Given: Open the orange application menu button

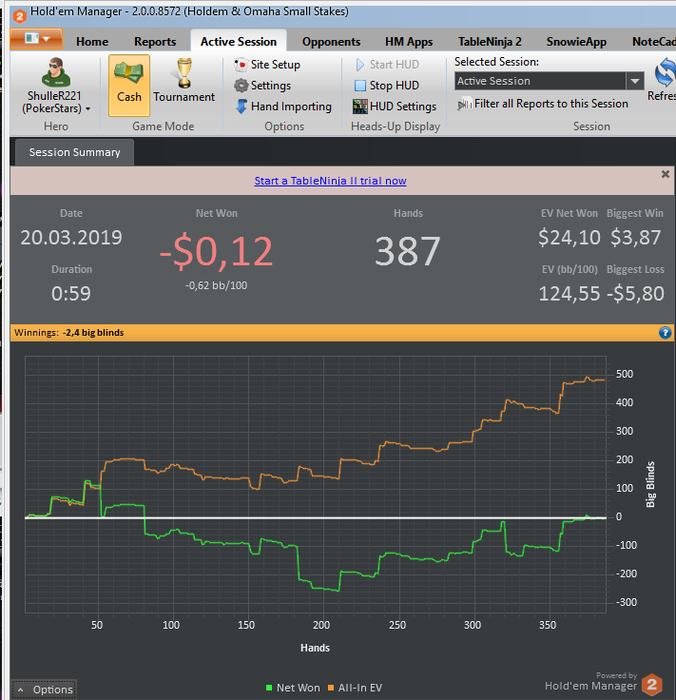Looking at the screenshot, I should point(36,39).
